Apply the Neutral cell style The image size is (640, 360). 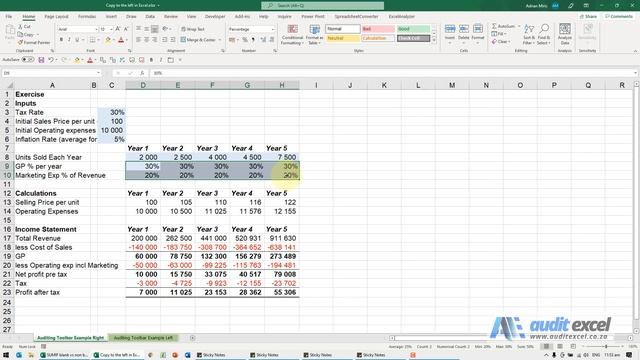click(x=343, y=38)
